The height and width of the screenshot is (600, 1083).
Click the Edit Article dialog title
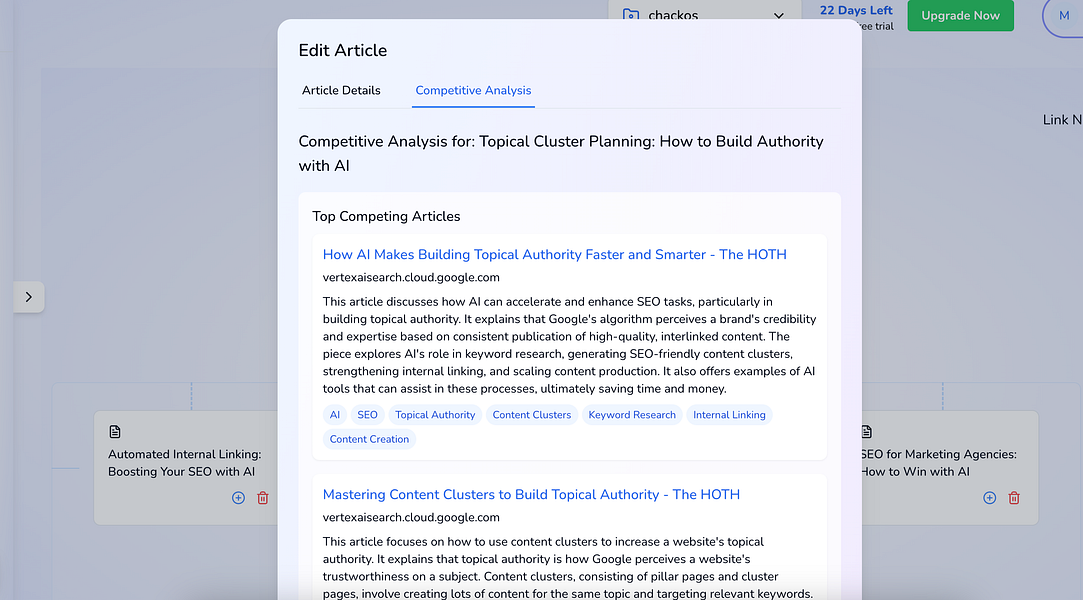click(343, 50)
